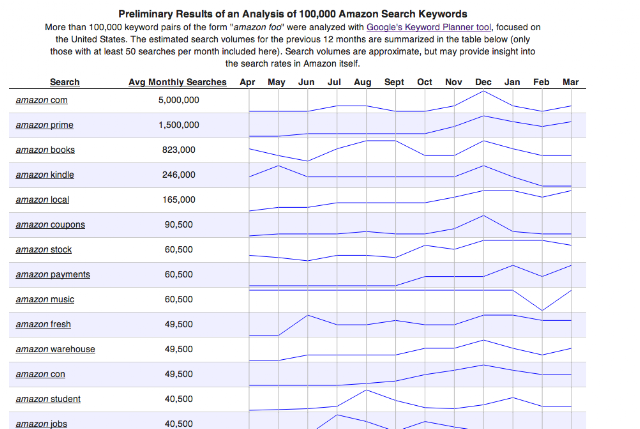The image size is (640, 429).
Task: Select the 5,000,000 value for amazon com
Action: [x=179, y=100]
